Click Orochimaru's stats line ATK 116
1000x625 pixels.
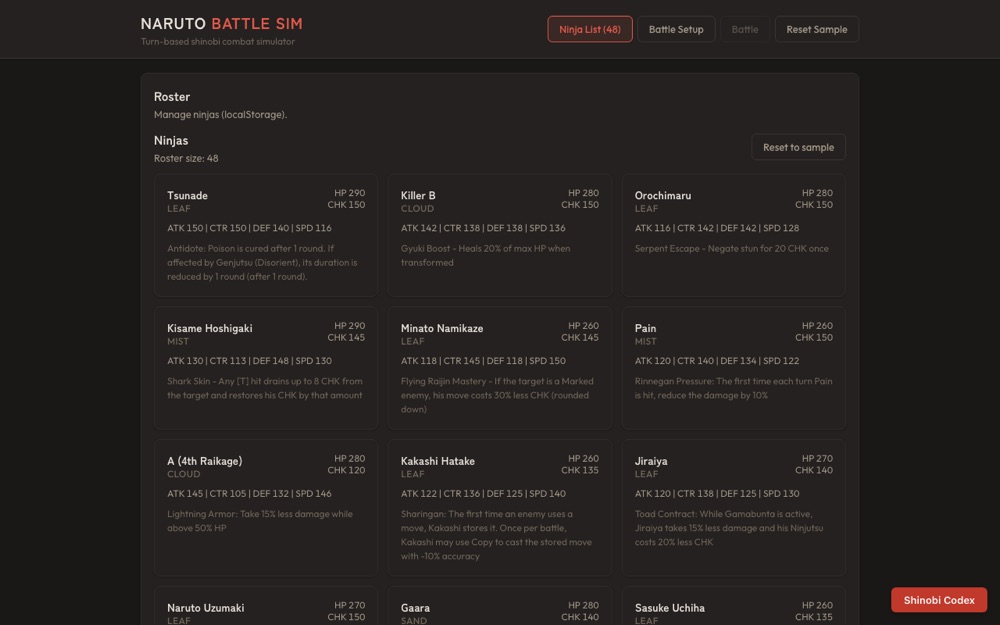[x=717, y=228]
